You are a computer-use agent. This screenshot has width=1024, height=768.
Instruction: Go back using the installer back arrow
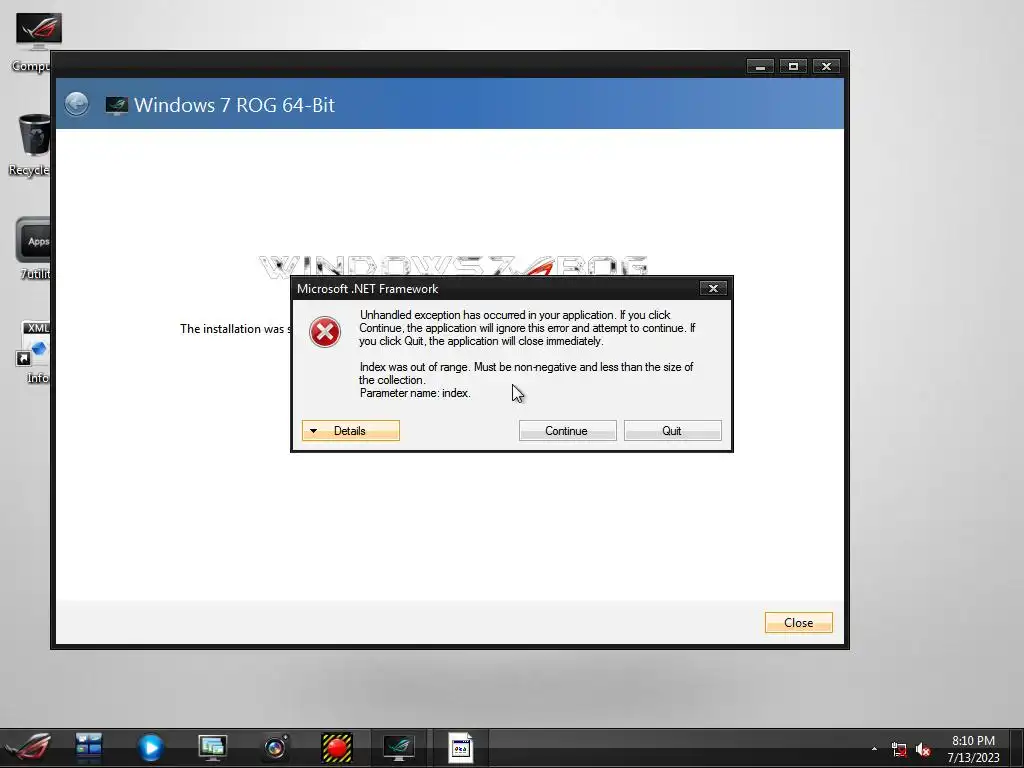[77, 104]
